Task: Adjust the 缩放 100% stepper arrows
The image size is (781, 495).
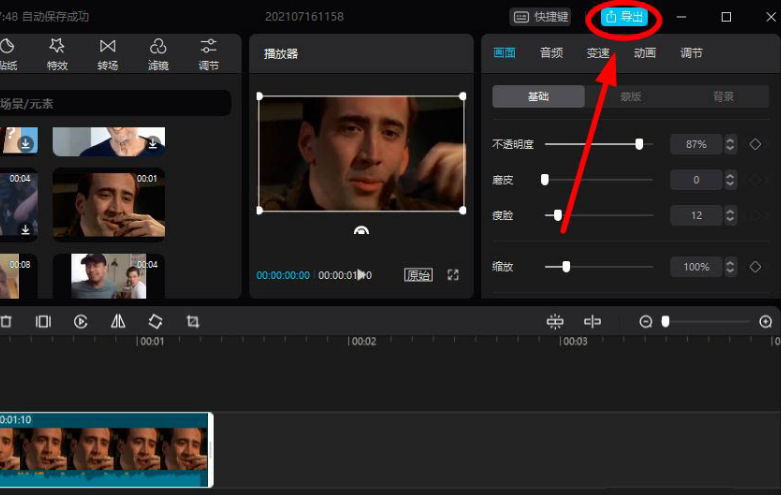Action: coord(730,267)
